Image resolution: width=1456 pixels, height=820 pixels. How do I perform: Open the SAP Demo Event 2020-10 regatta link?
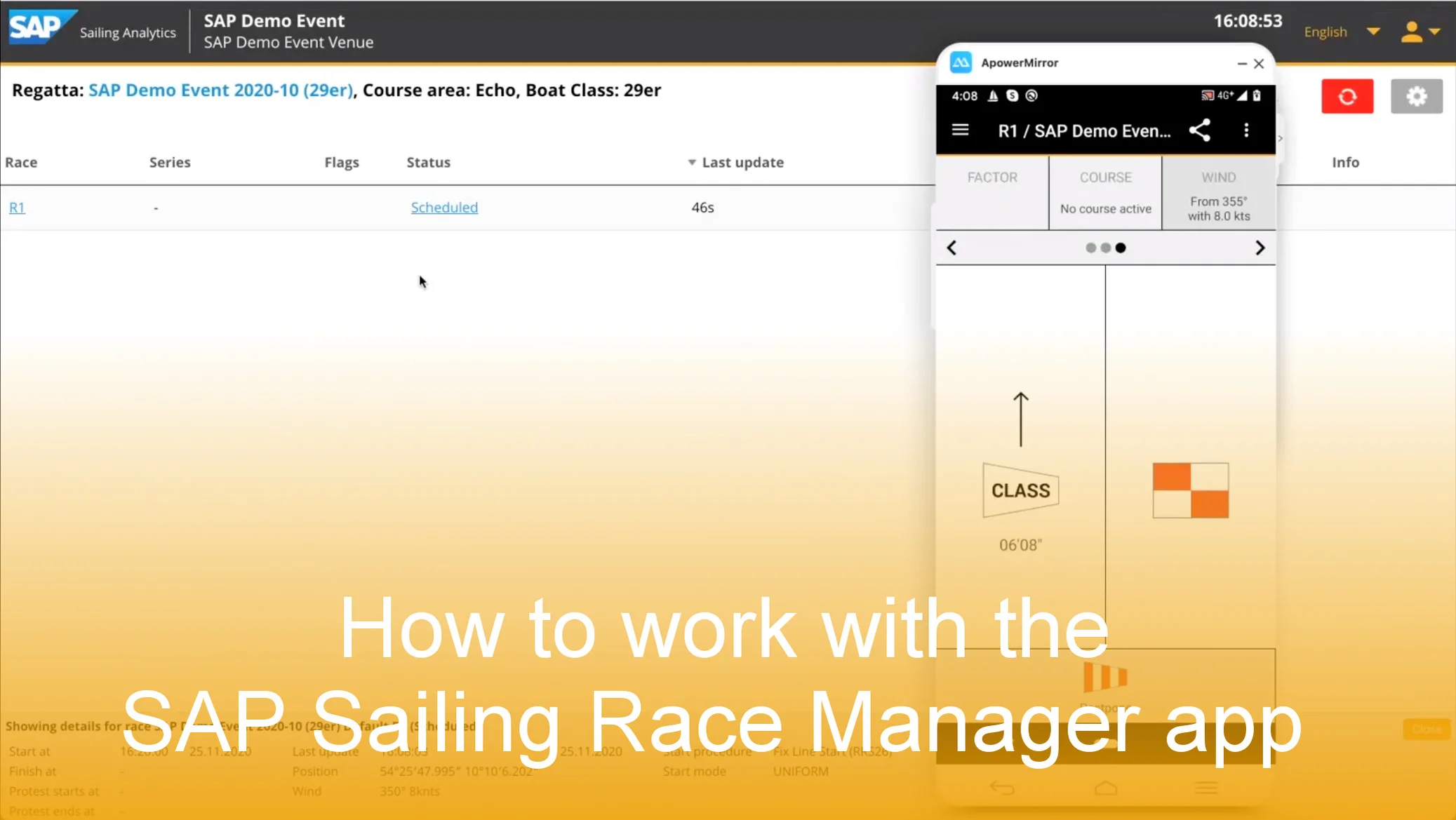220,90
